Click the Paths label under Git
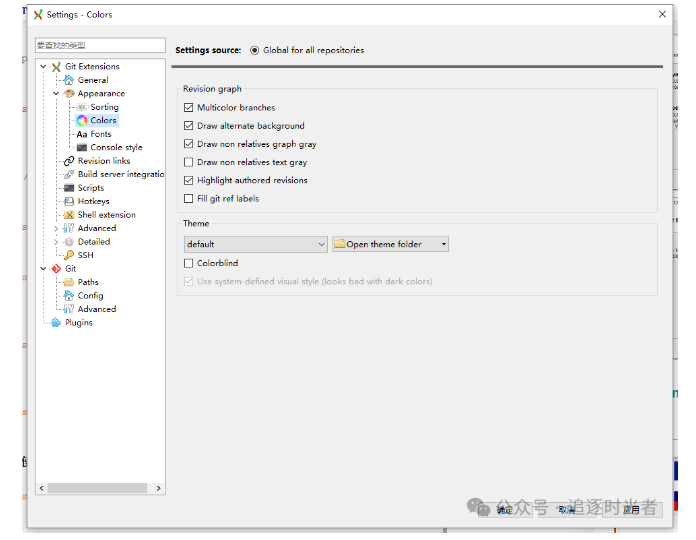 point(88,282)
